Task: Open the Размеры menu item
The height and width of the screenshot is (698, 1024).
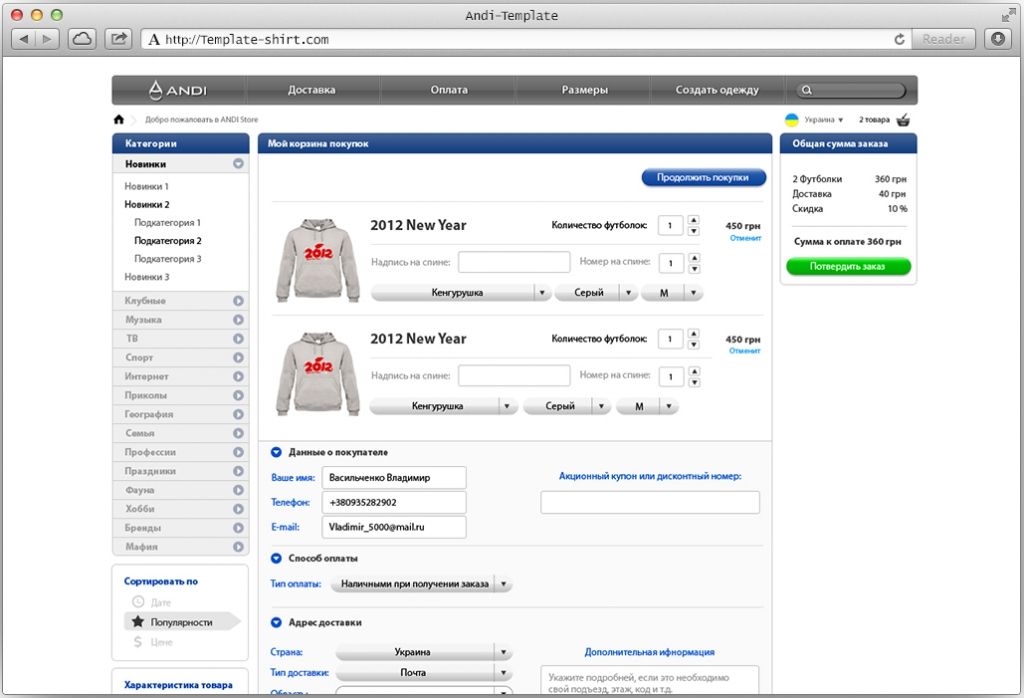Action: (x=584, y=90)
